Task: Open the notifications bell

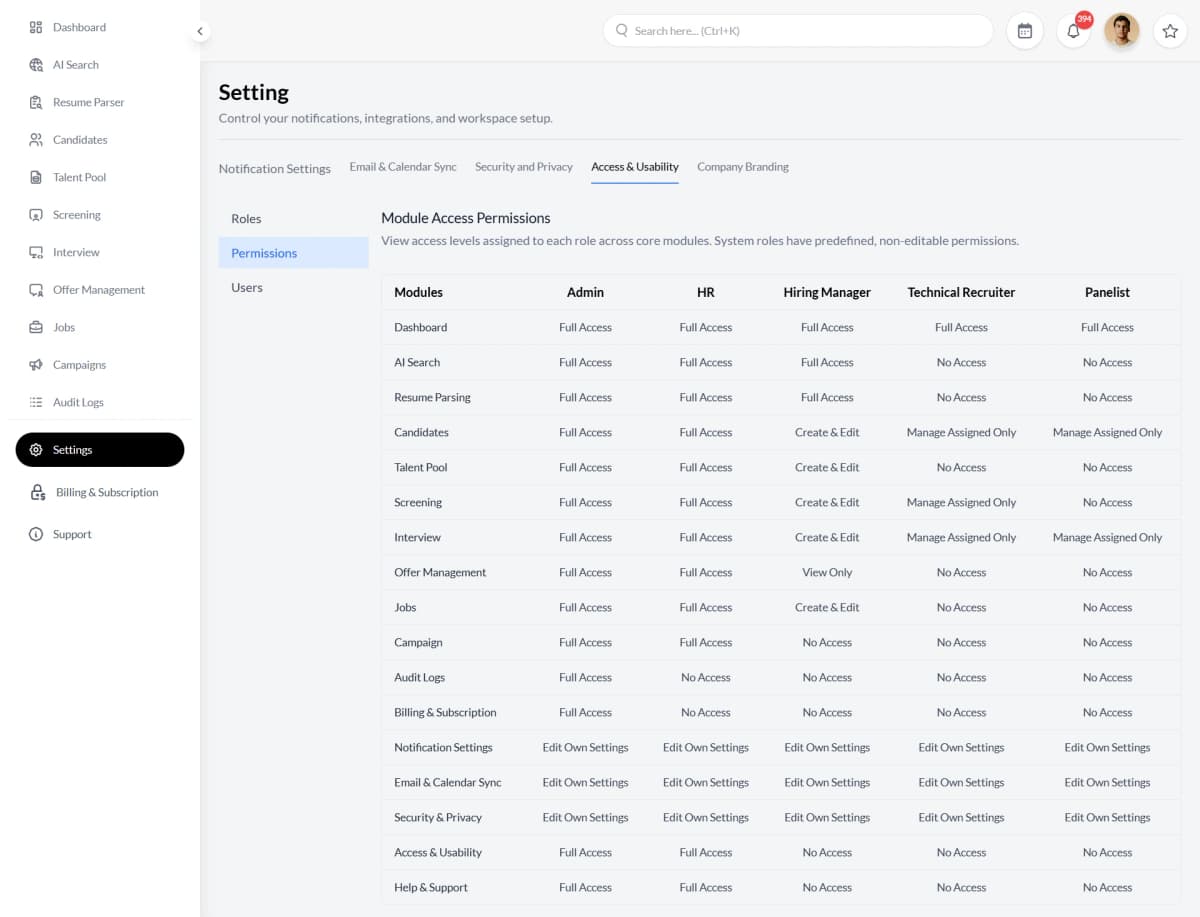Action: click(1073, 31)
